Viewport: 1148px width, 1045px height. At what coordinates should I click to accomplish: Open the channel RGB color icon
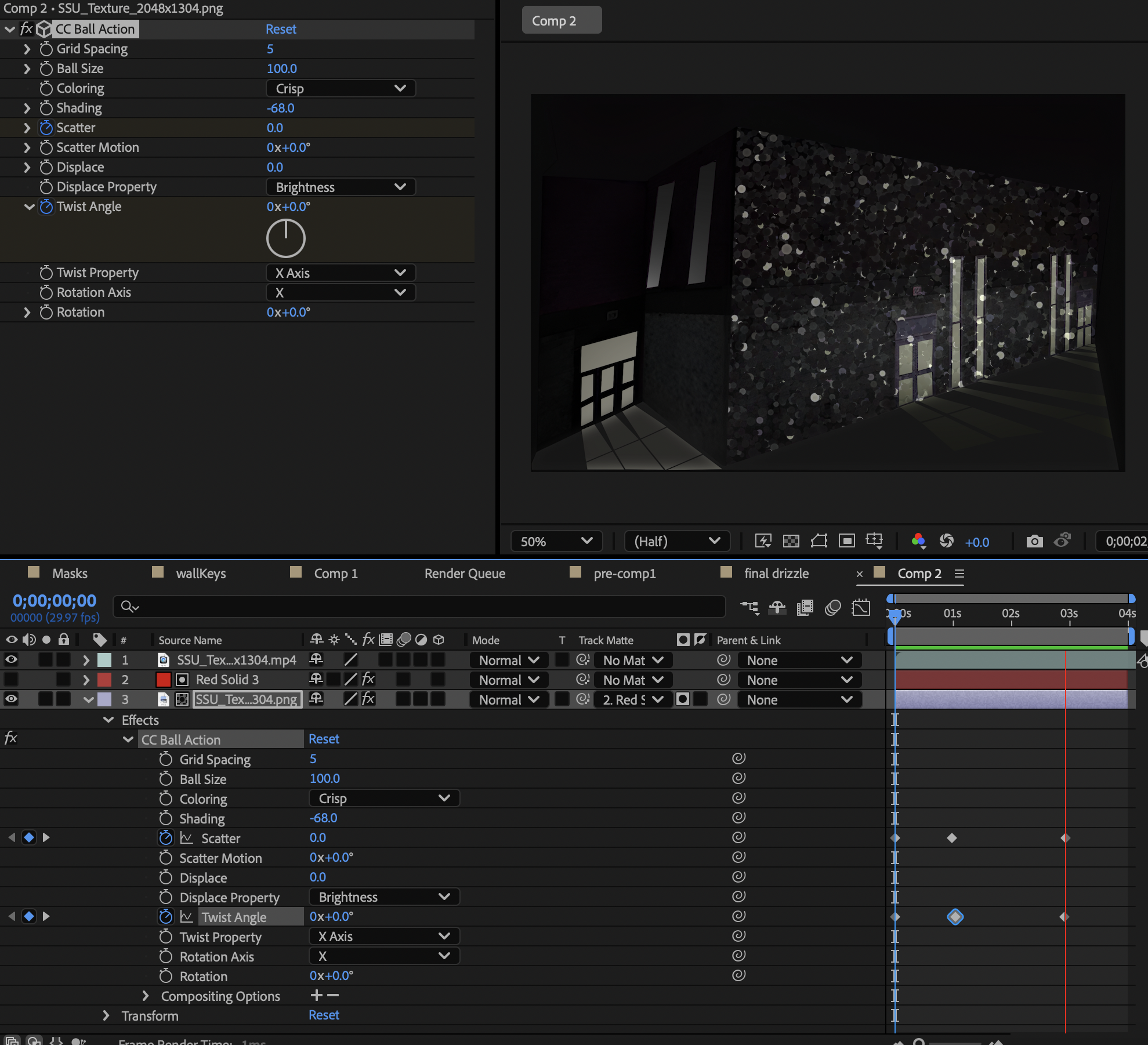(x=918, y=541)
